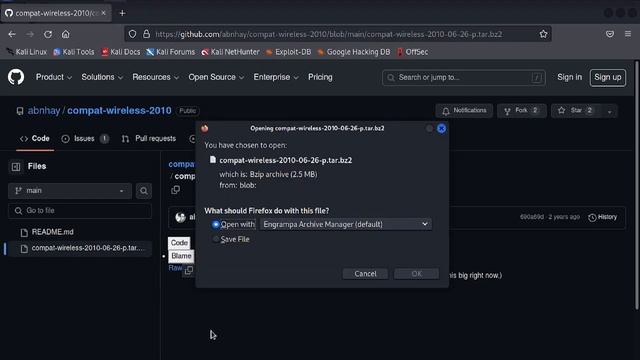640x360 pixels.
Task: Reload the page with the refresh icon
Action: point(48,34)
